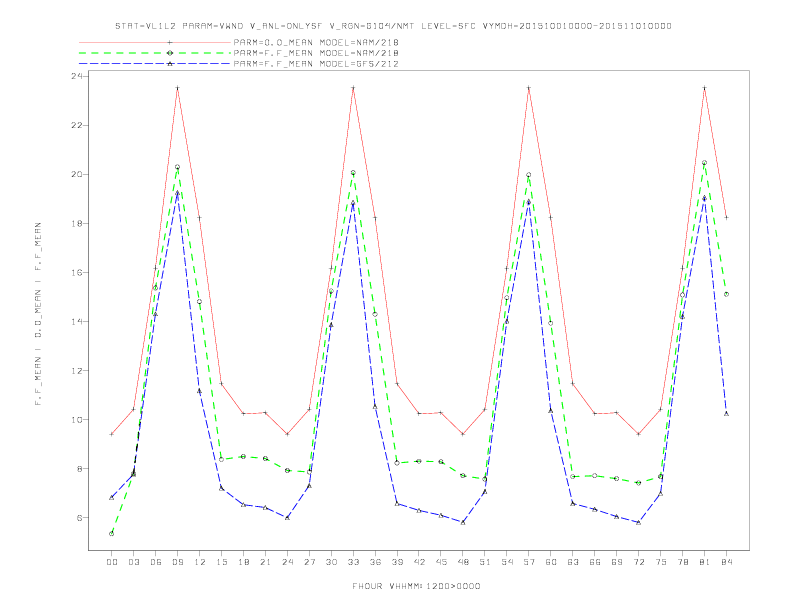Image resolution: width=792 pixels, height=612 pixels.
Task: Click x-axis forecast hour label 15
Action: [x=221, y=562]
